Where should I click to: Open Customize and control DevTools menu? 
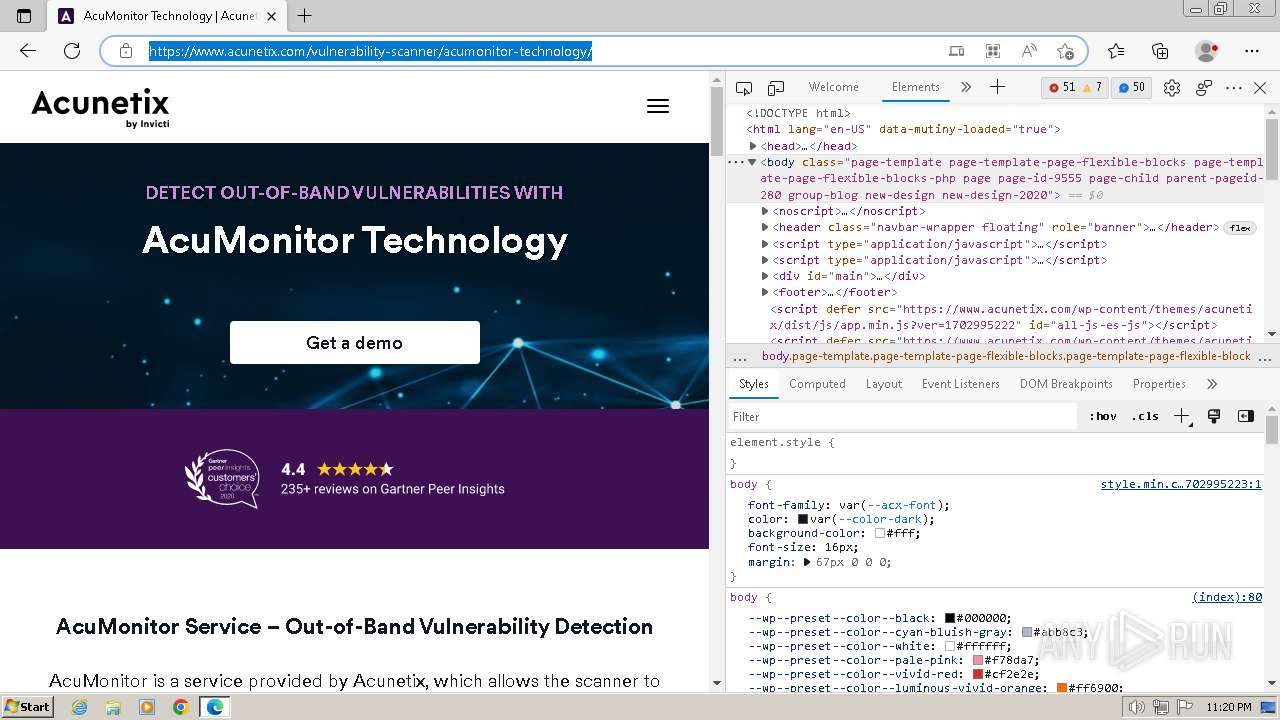[1234, 88]
